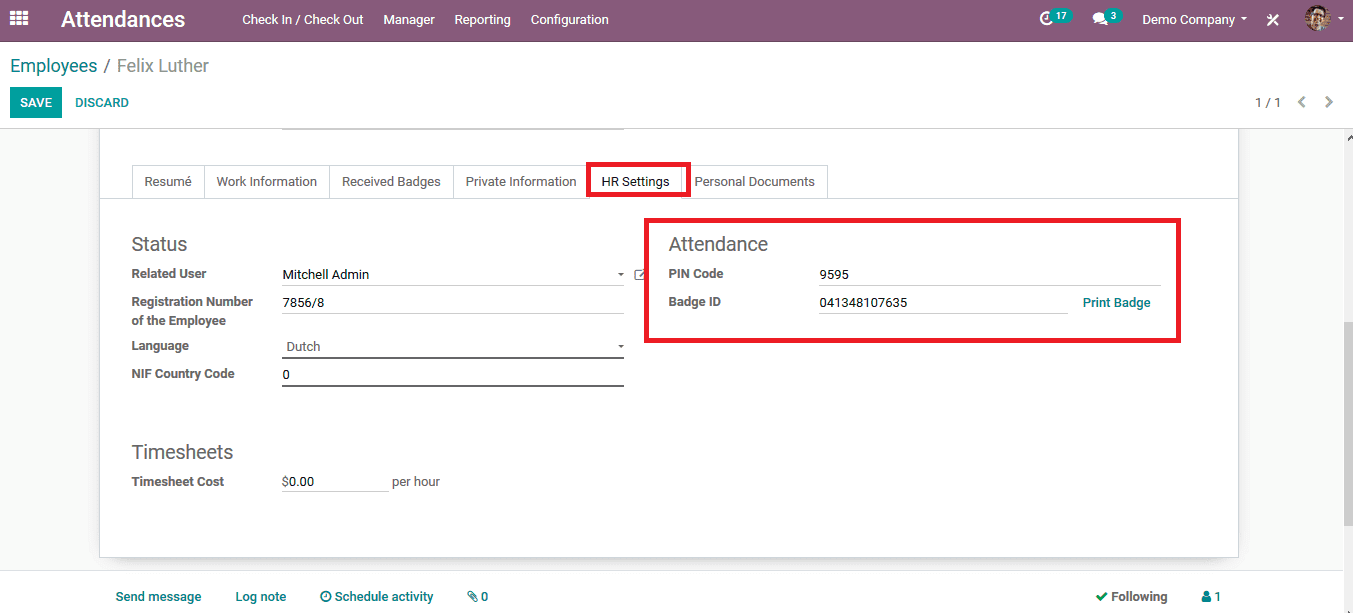This screenshot has height=613, width=1353.
Task: Click the 'Felix Luther' breadcrumb text
Action: (163, 66)
